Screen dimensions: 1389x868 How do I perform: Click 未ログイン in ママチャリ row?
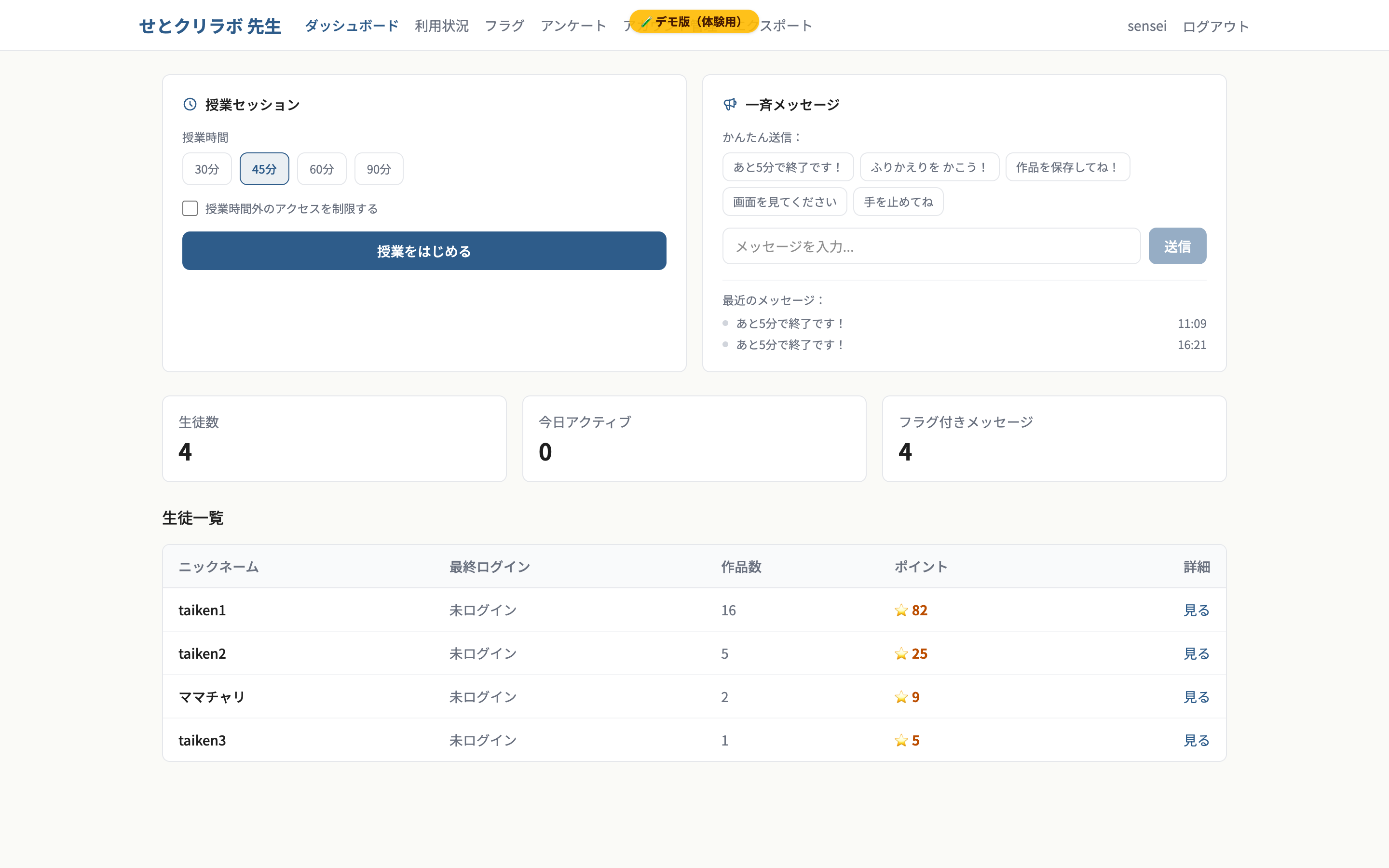click(483, 697)
